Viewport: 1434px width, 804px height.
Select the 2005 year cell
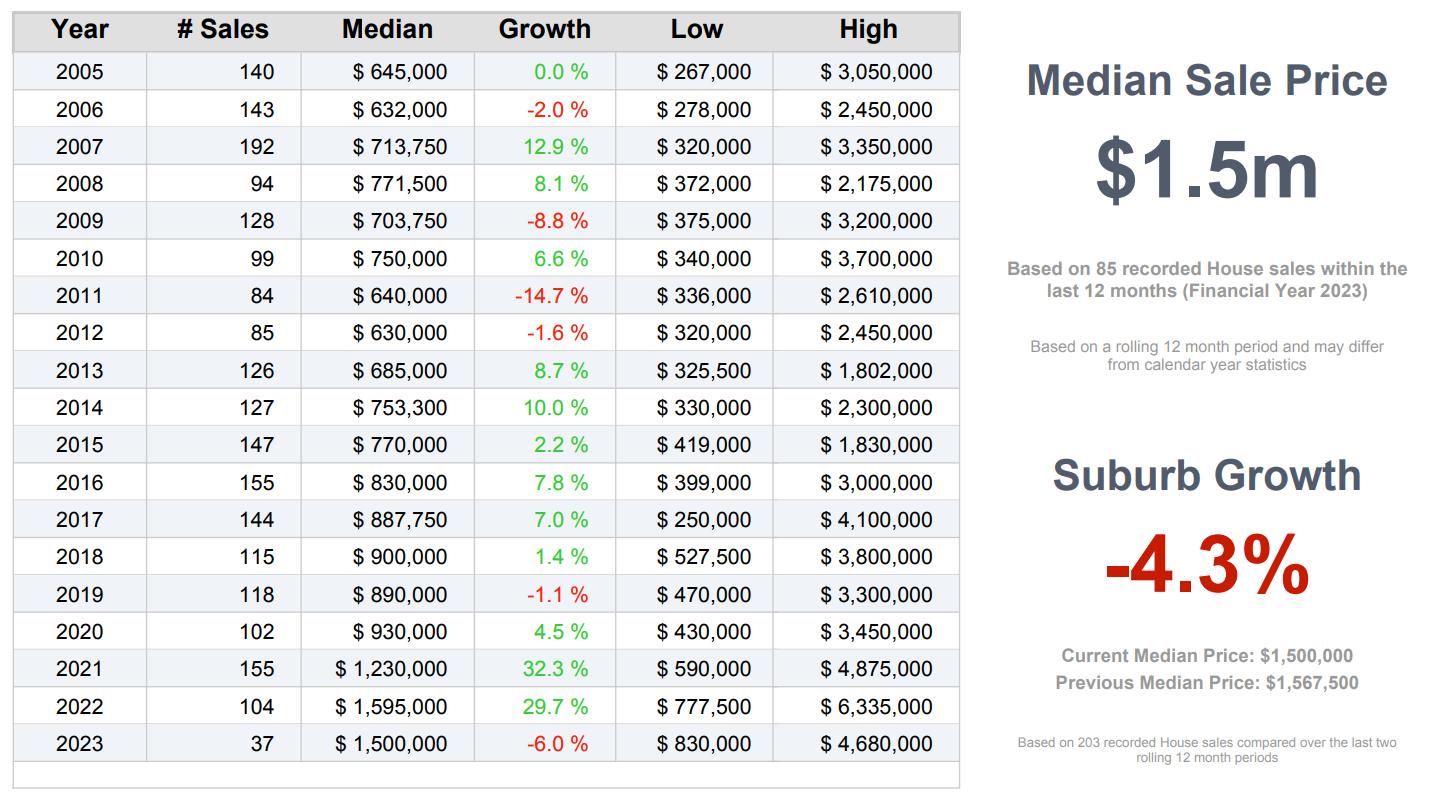80,72
